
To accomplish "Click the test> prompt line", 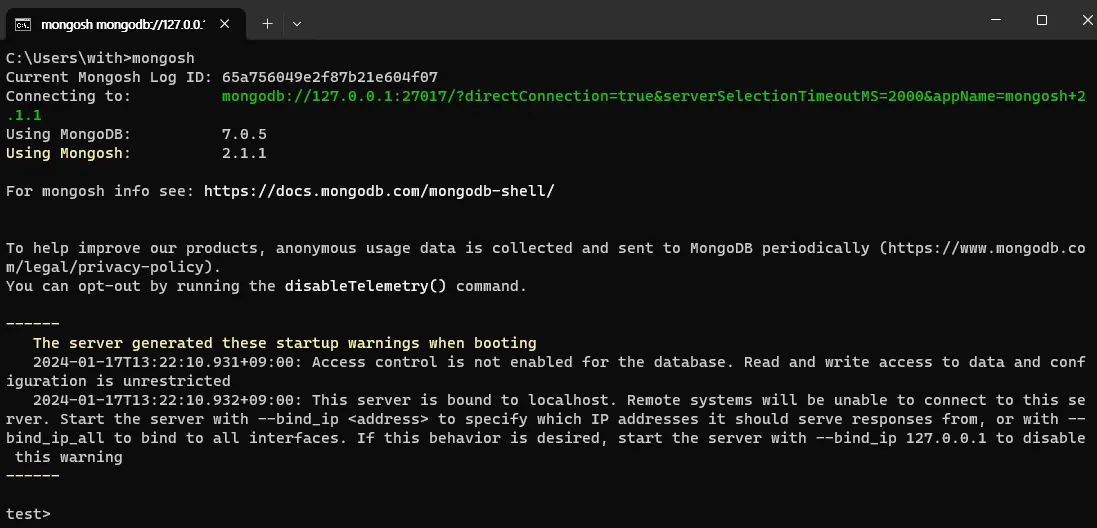I will 28,514.
